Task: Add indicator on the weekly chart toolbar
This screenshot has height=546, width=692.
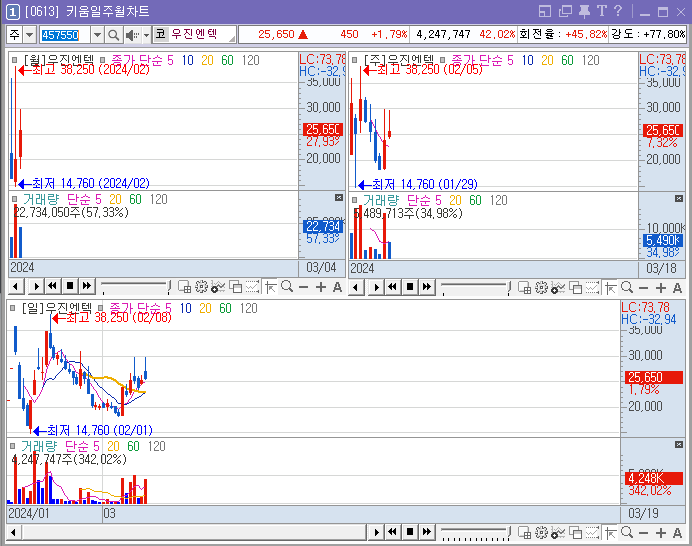Action: tap(558, 288)
